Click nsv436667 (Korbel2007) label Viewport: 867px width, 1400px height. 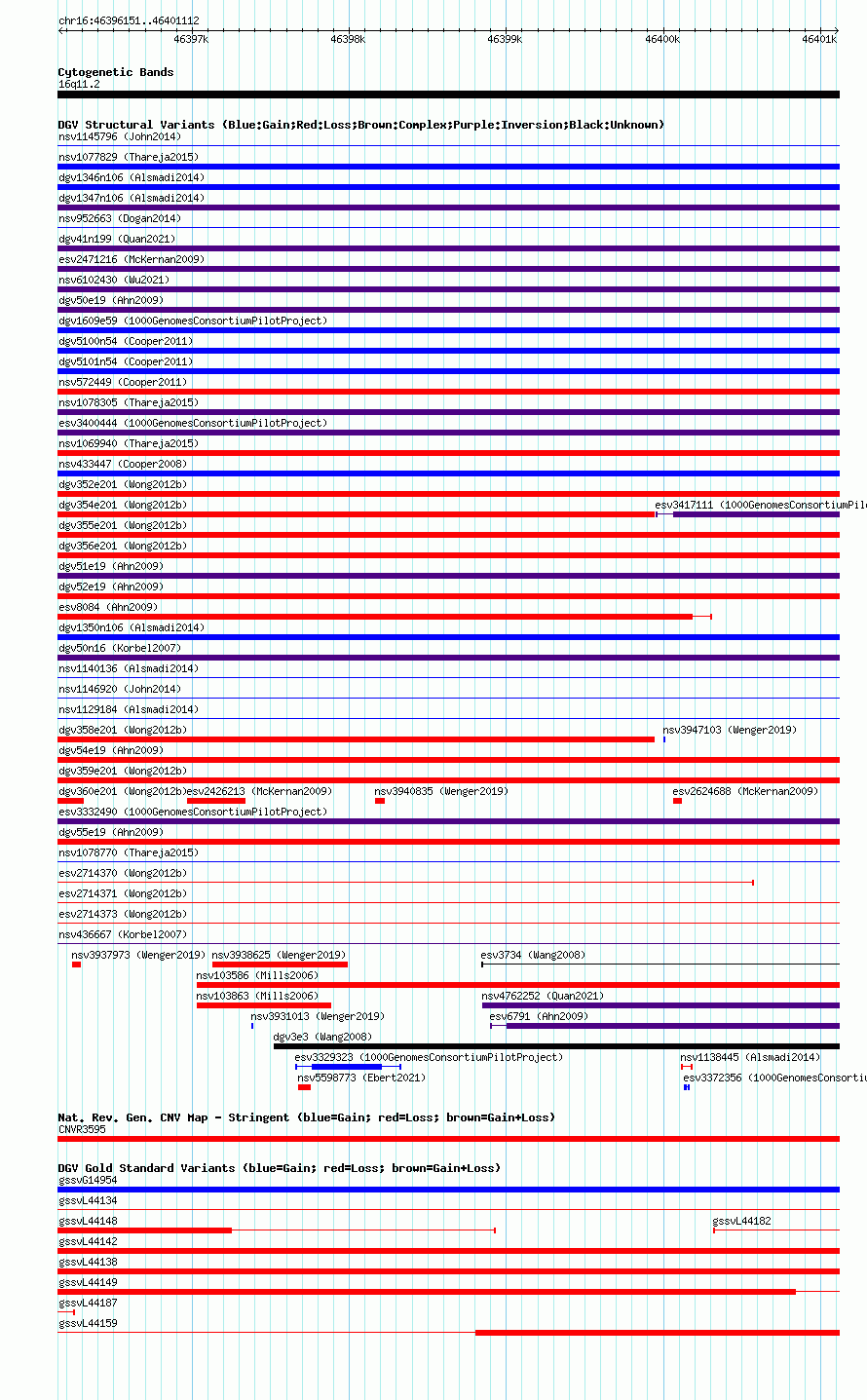pos(123,935)
